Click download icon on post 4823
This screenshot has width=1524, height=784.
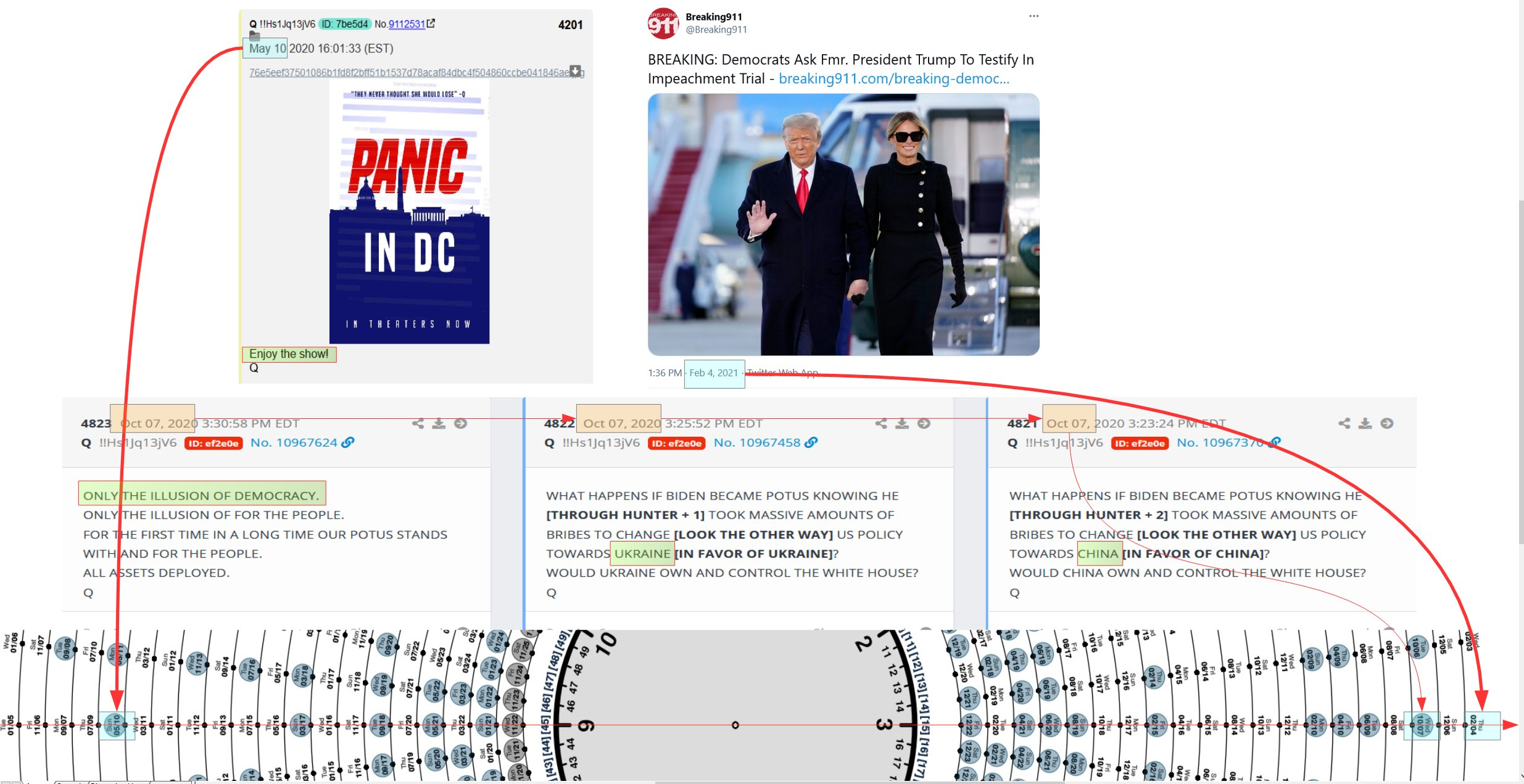point(439,423)
